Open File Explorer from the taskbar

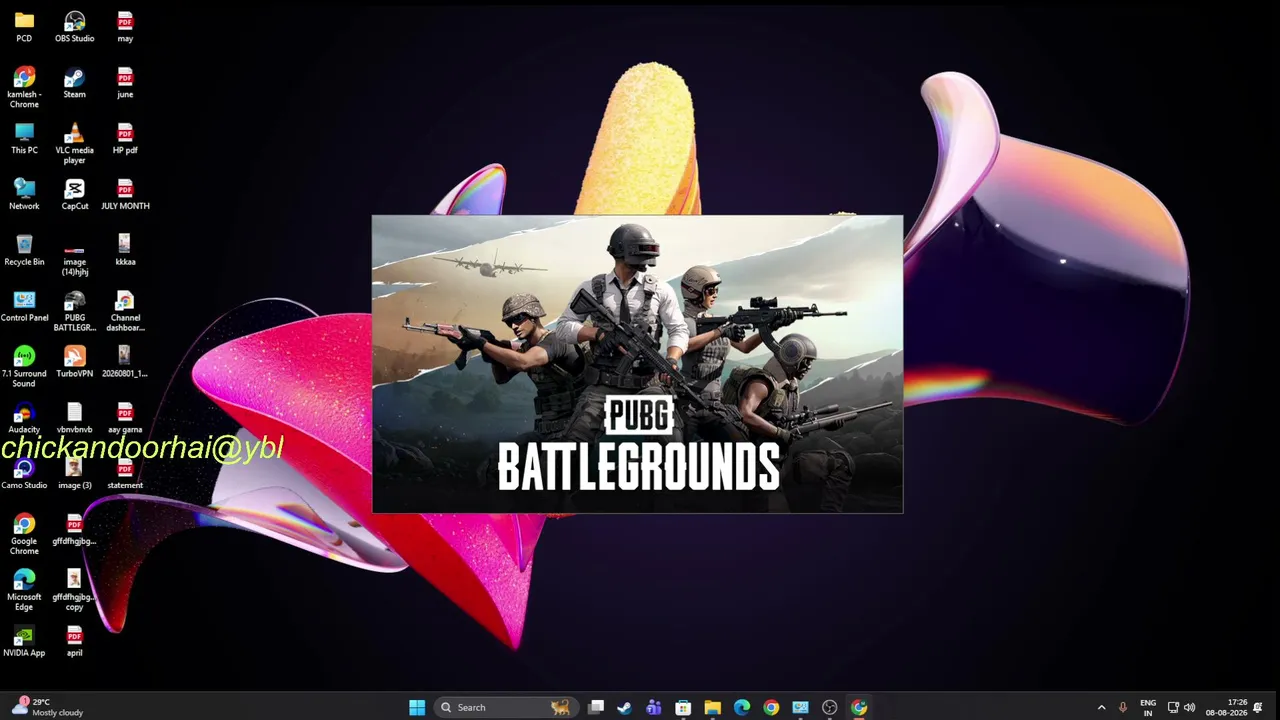(712, 708)
